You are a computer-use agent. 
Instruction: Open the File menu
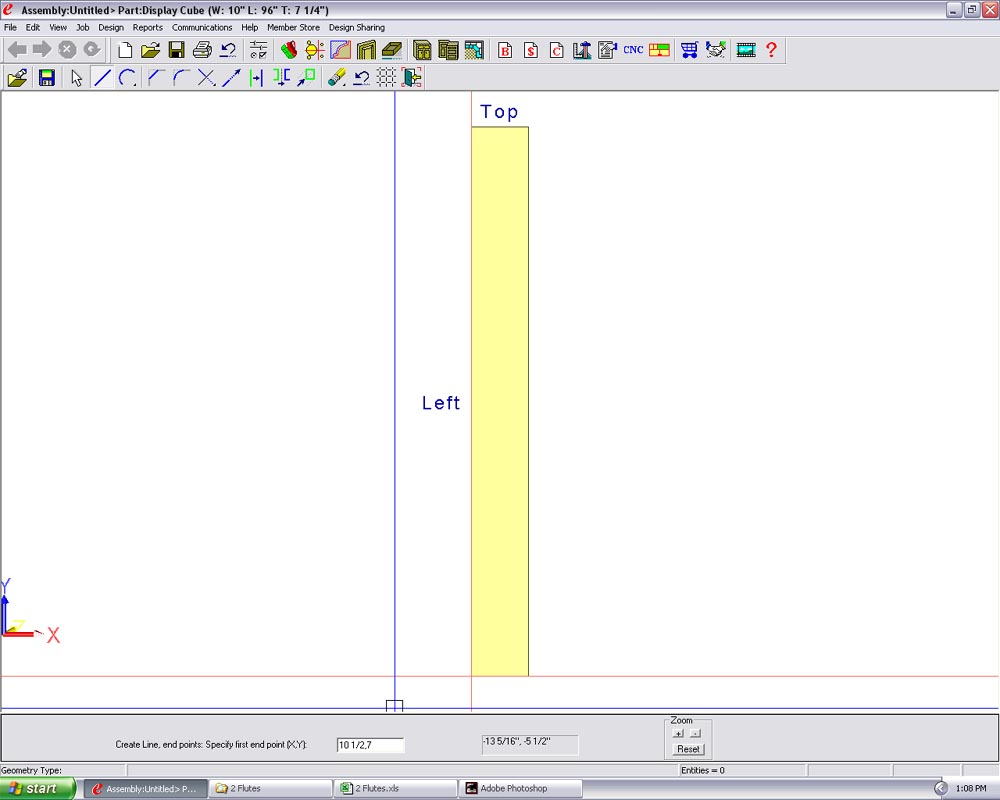pyautogui.click(x=11, y=27)
